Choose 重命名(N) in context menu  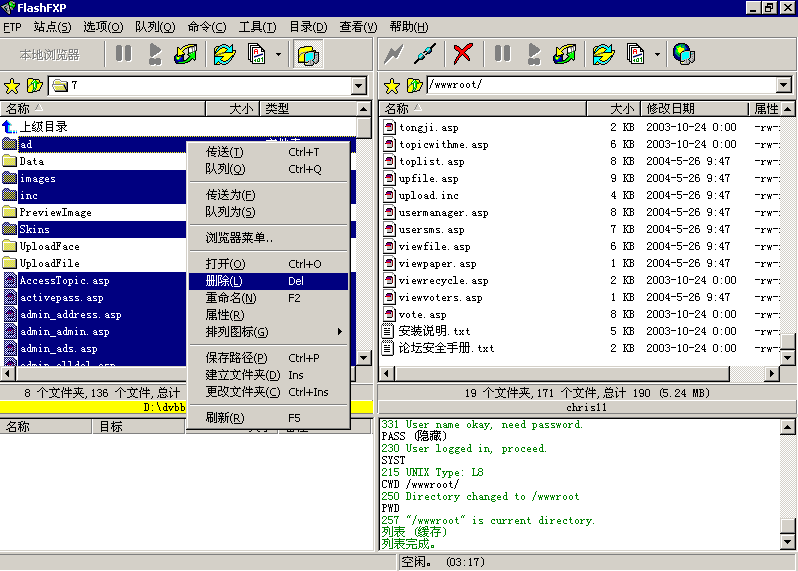pyautogui.click(x=269, y=298)
